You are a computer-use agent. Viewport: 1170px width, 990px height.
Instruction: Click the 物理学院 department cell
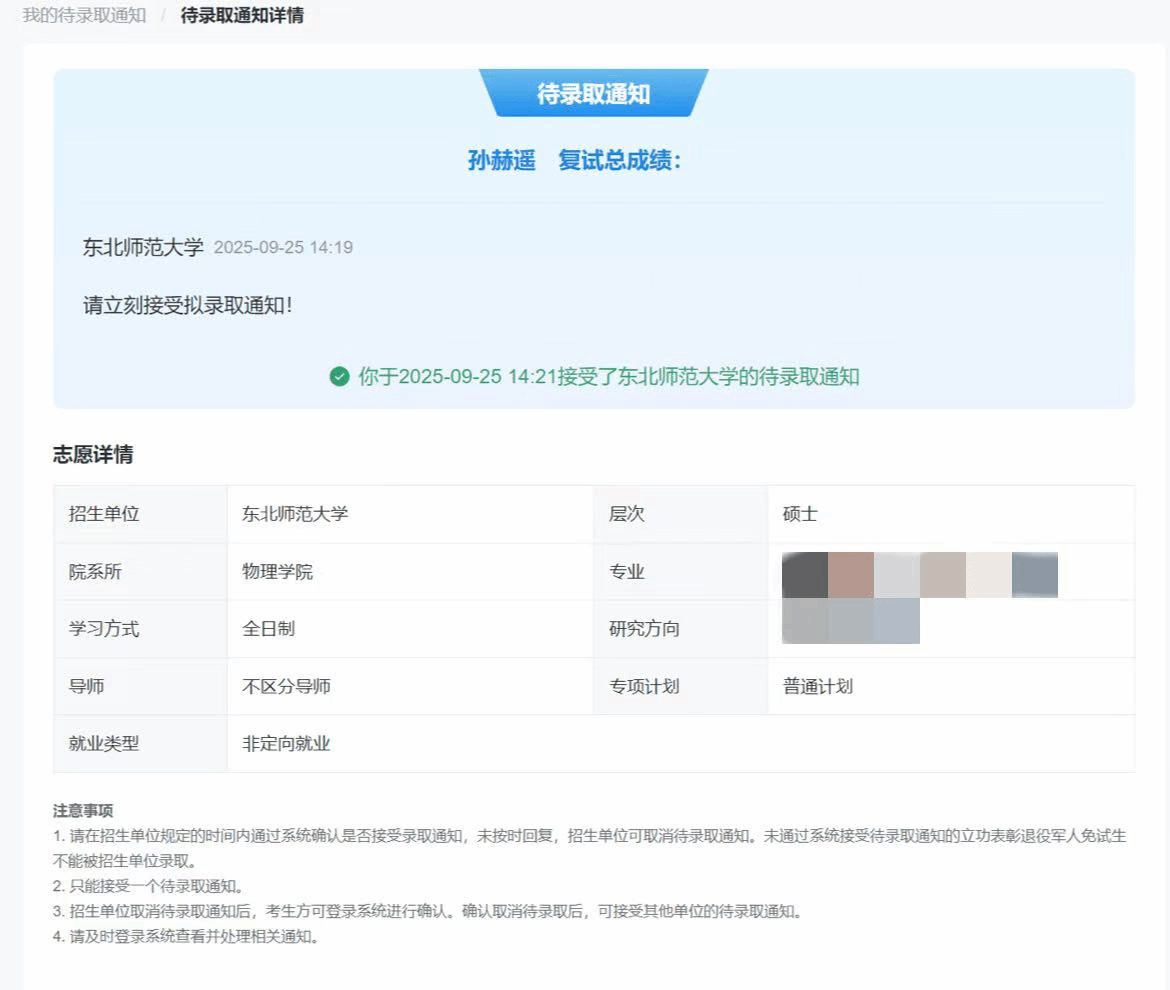(277, 572)
